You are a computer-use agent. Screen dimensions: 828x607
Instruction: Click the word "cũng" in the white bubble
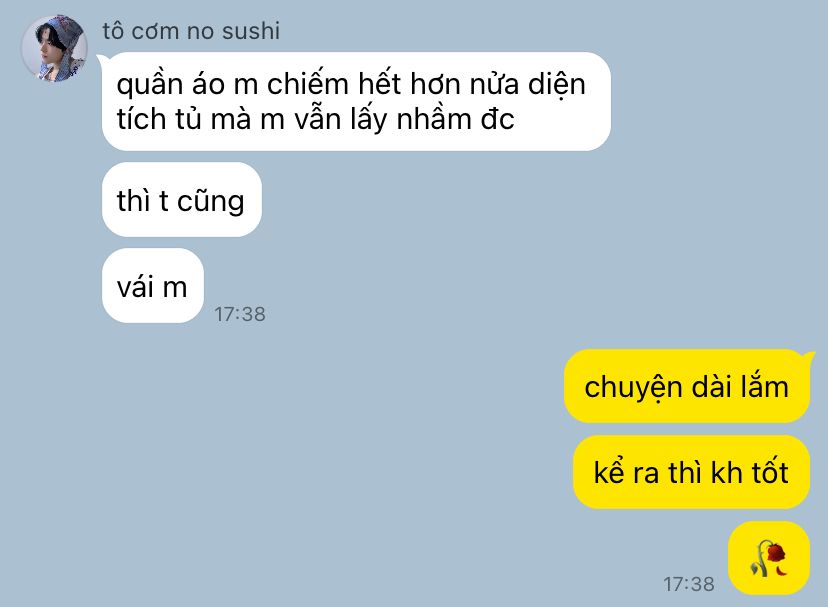pos(210,202)
